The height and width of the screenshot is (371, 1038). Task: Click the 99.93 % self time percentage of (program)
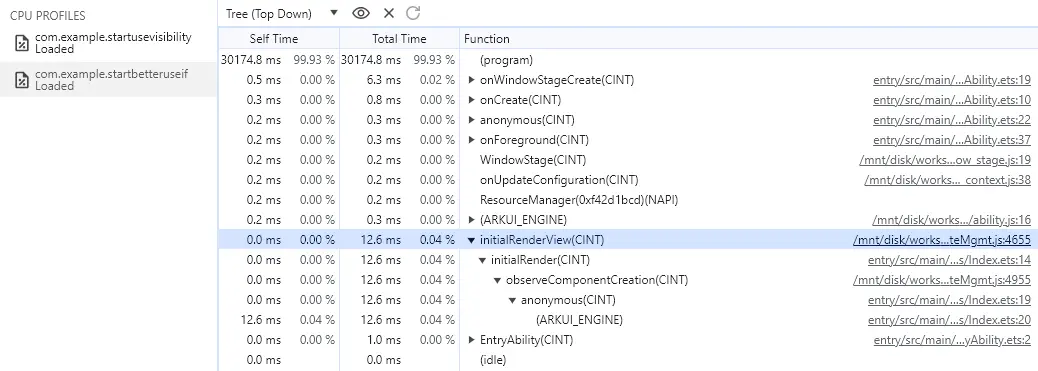point(314,60)
